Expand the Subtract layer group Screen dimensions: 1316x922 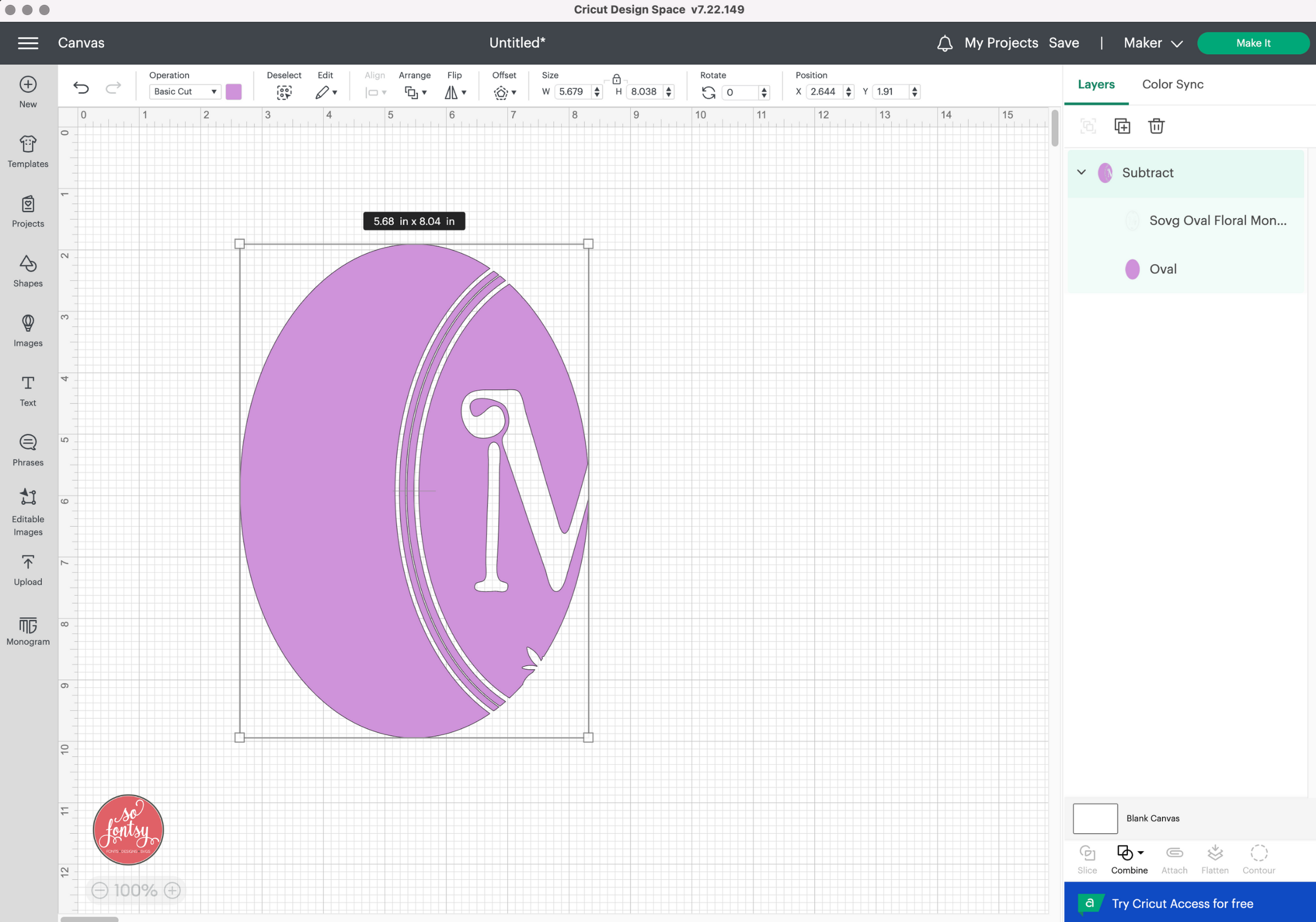(x=1082, y=172)
